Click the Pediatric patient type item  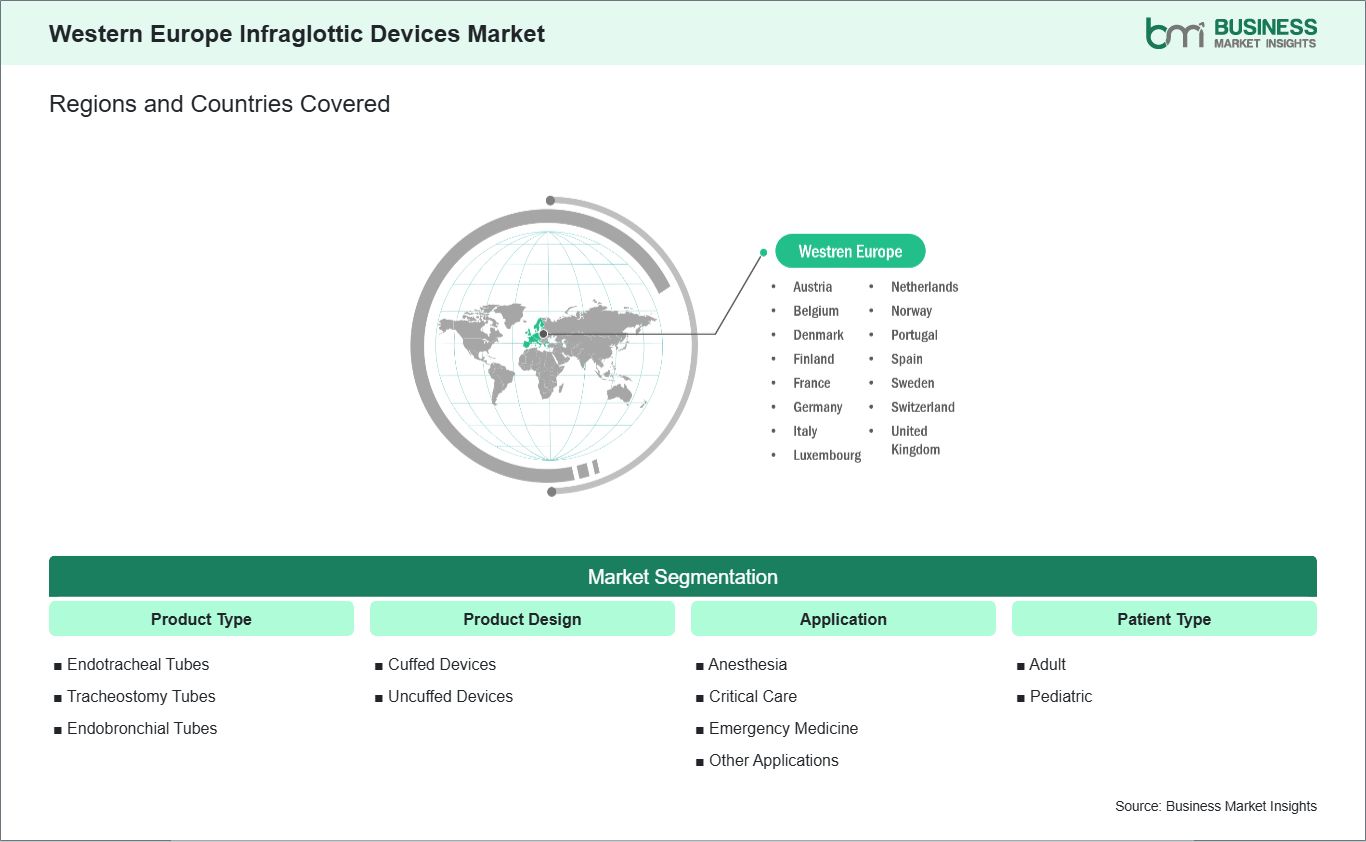(1061, 696)
